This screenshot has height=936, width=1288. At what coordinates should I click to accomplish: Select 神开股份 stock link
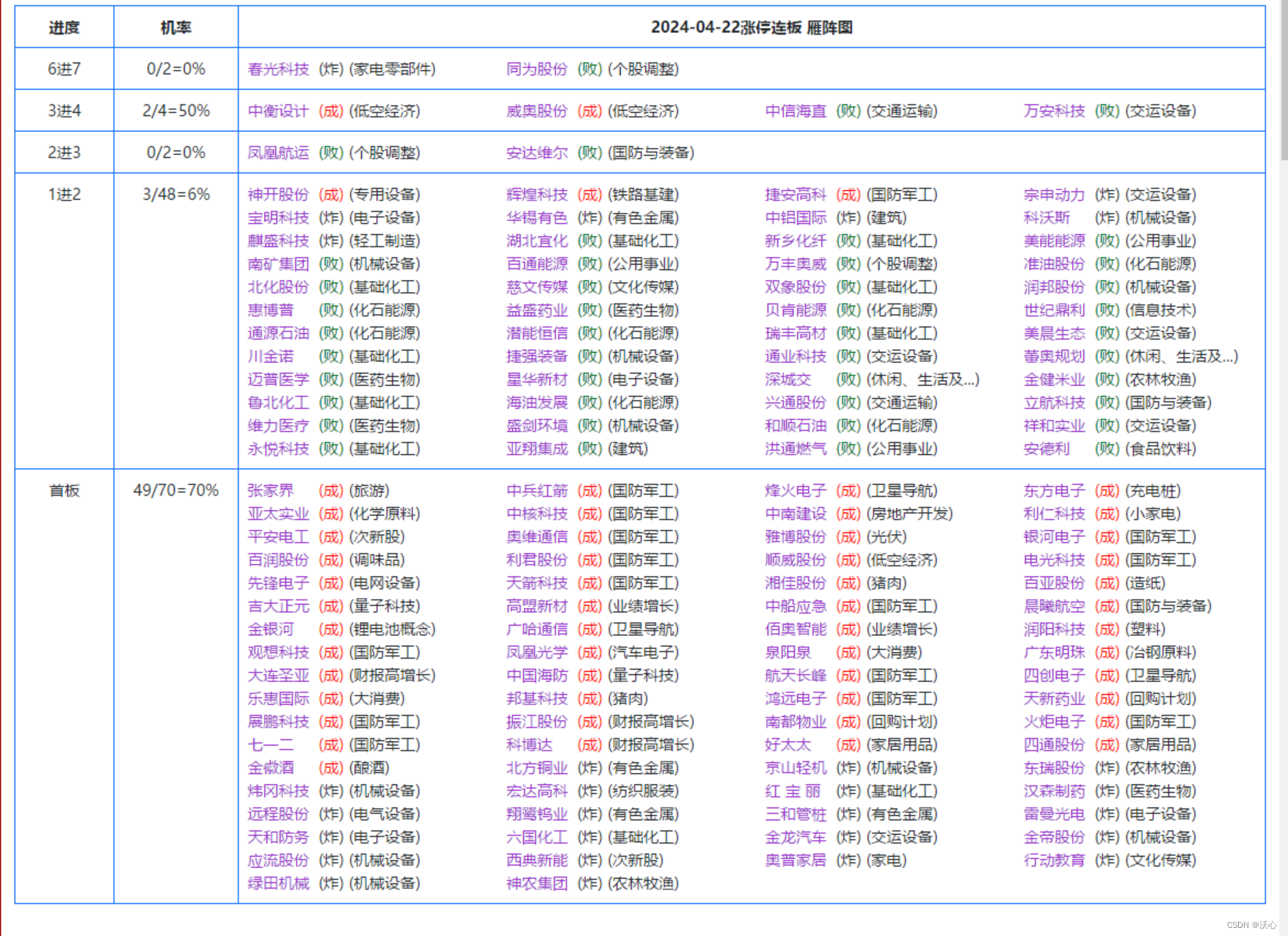(278, 194)
